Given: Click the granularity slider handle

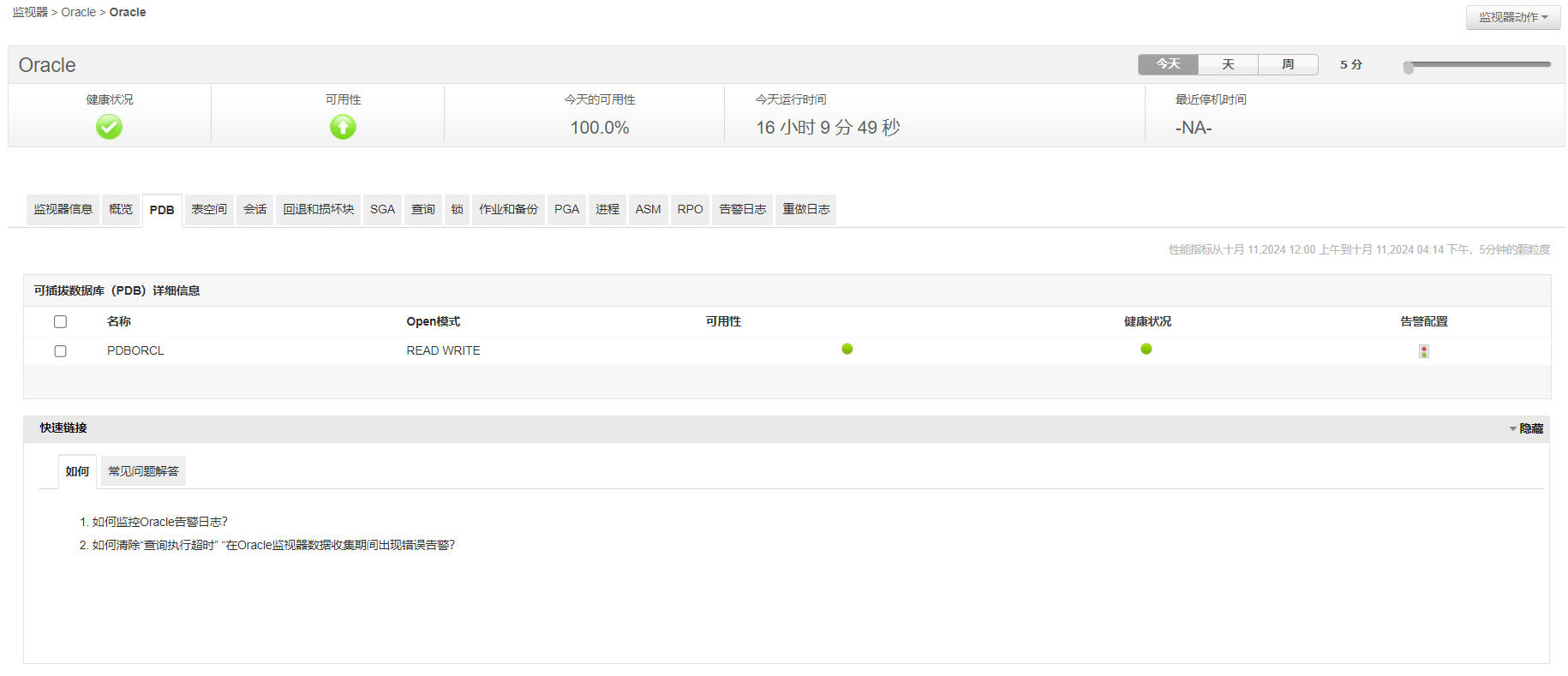Looking at the screenshot, I should 1409,67.
